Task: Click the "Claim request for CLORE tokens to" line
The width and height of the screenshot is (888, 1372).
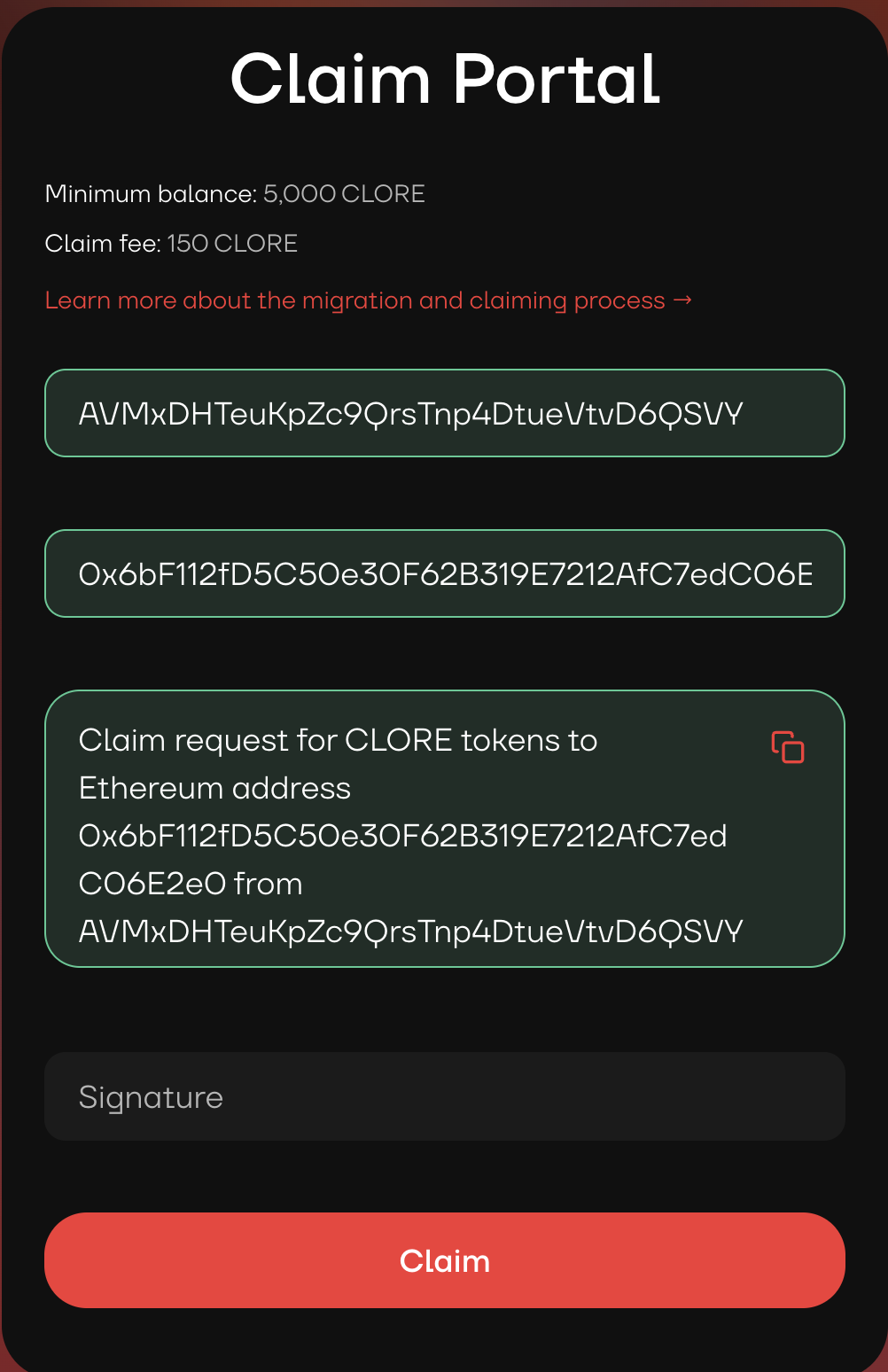Action: 338,740
